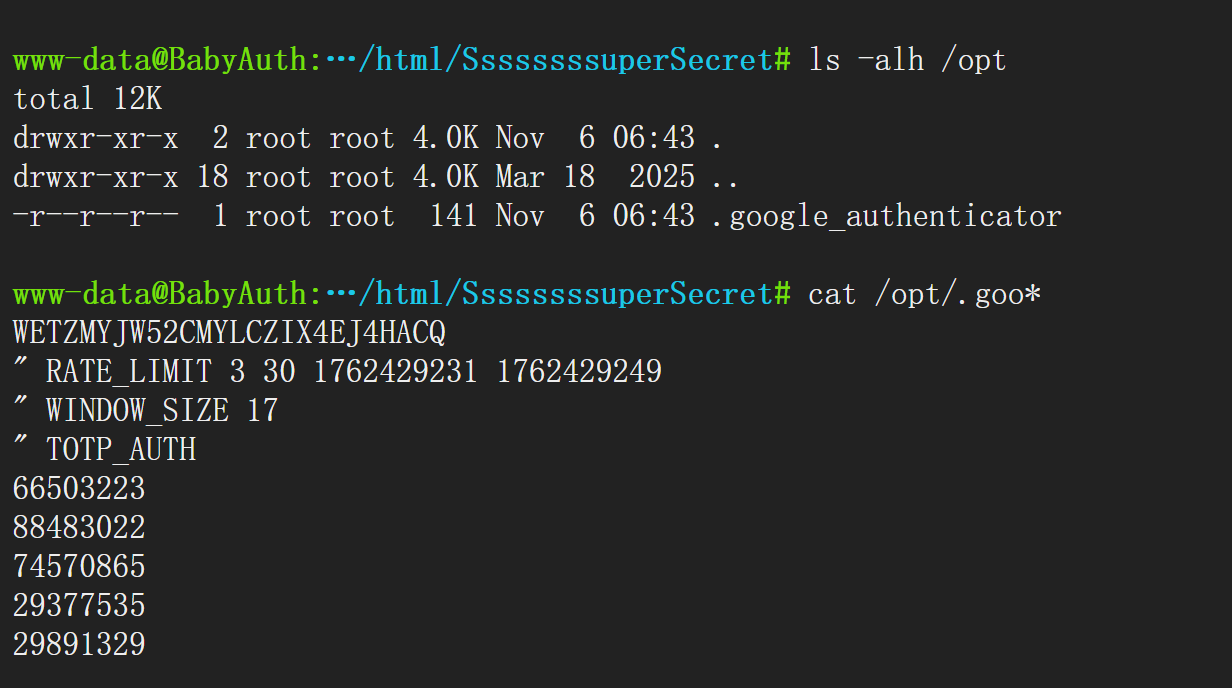Click the window size value 17
Image resolution: width=1232 pixels, height=688 pixels.
coord(262,411)
